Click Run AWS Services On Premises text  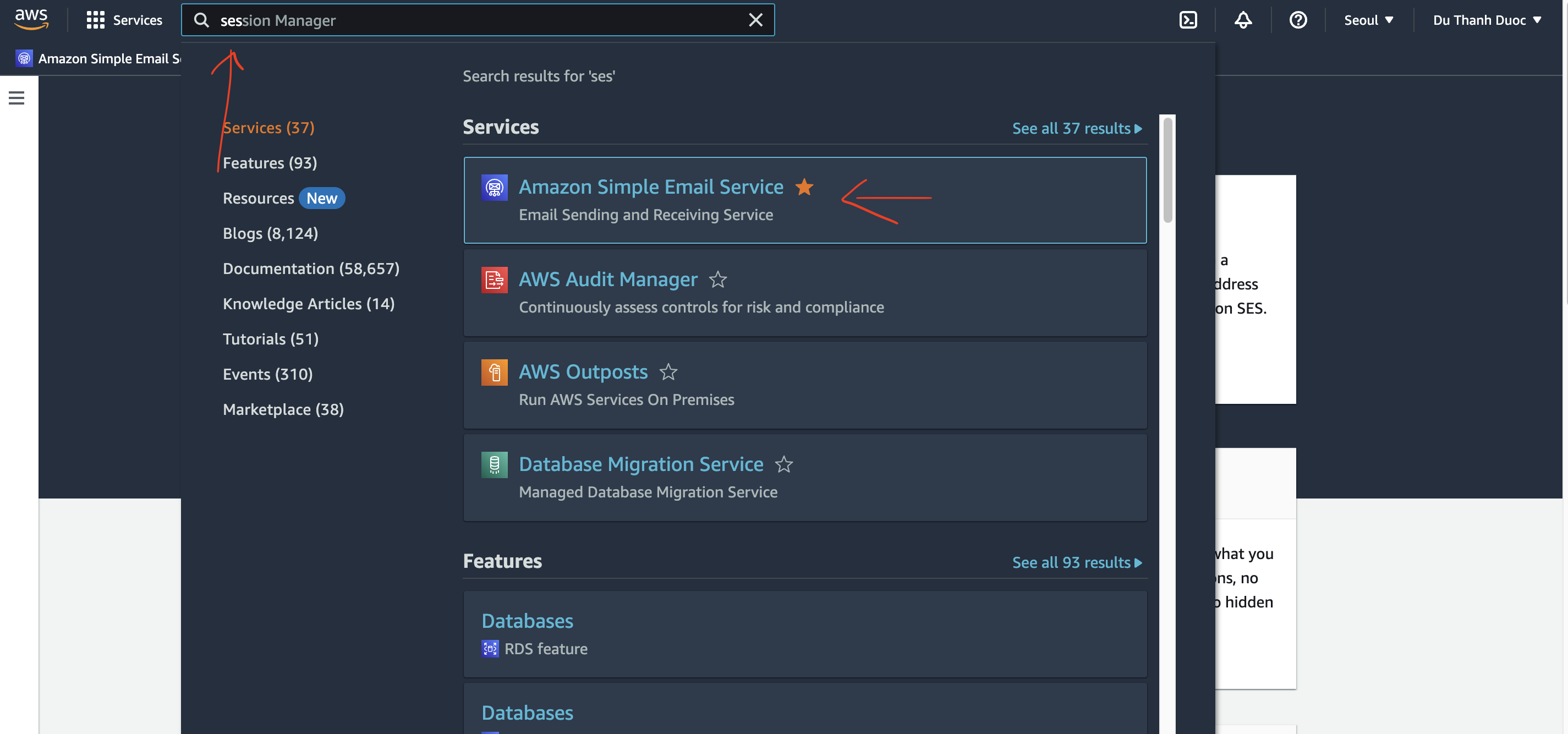pos(626,400)
